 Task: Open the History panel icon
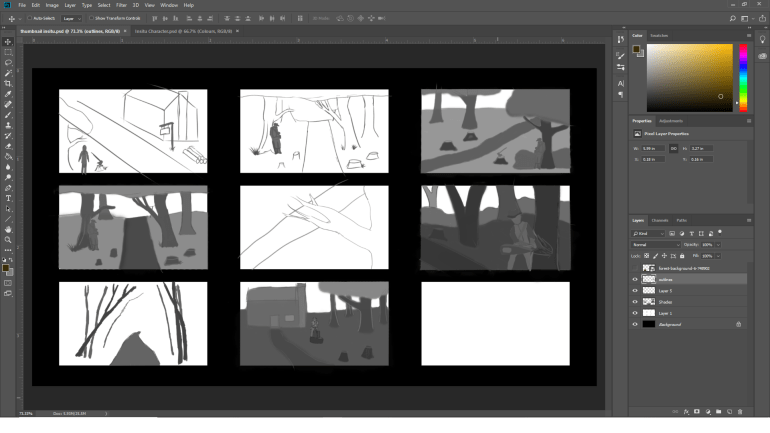[x=621, y=39]
